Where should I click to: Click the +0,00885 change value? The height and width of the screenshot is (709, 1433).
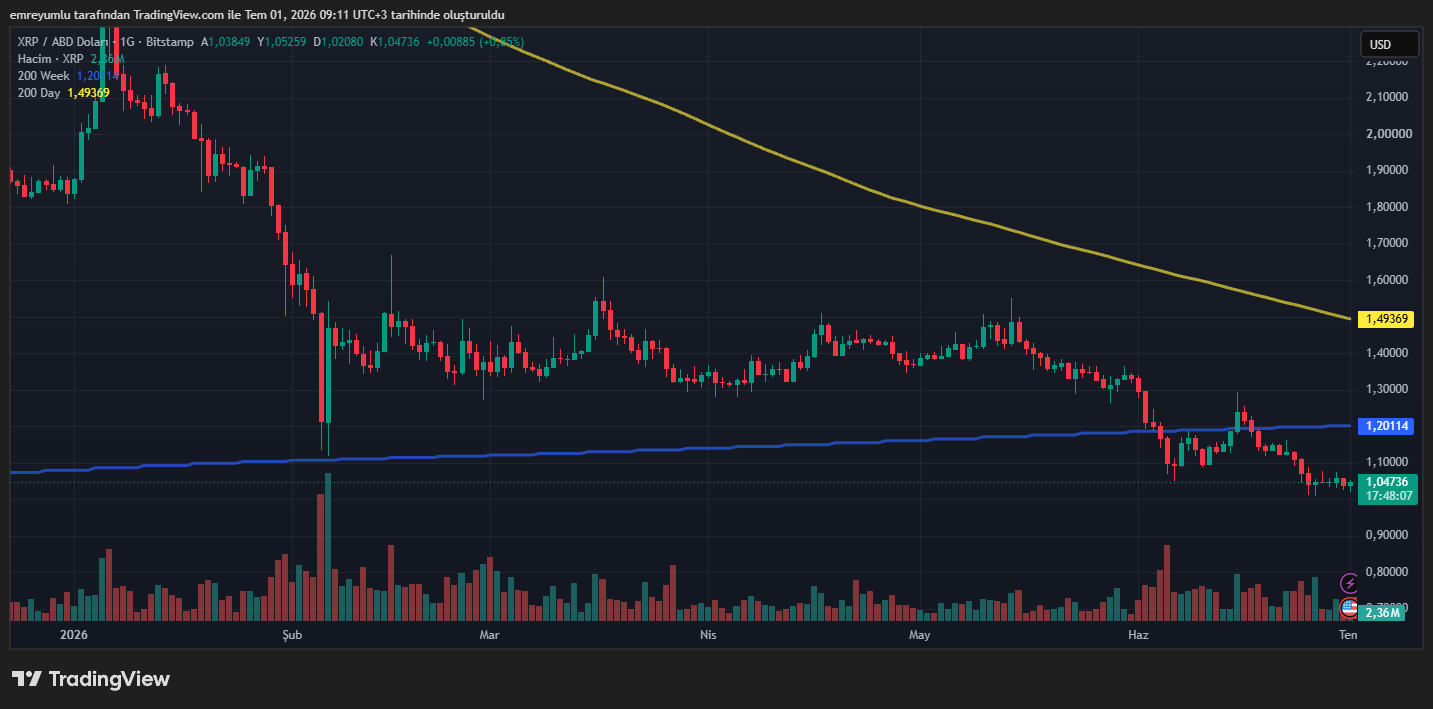point(452,42)
